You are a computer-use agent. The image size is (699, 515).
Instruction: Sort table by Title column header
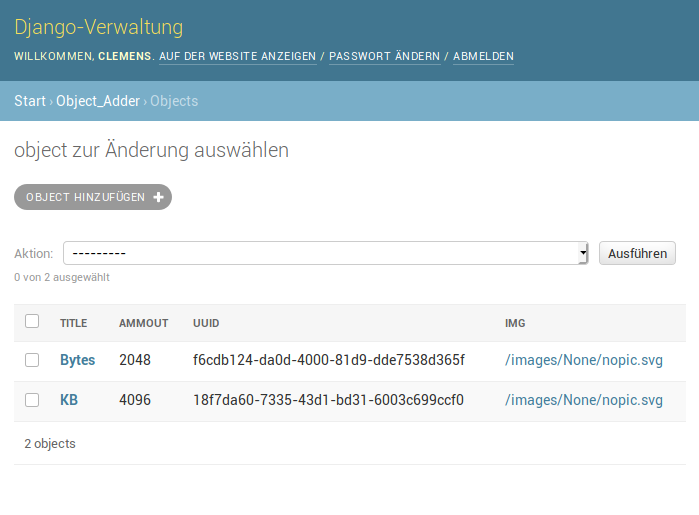73,323
